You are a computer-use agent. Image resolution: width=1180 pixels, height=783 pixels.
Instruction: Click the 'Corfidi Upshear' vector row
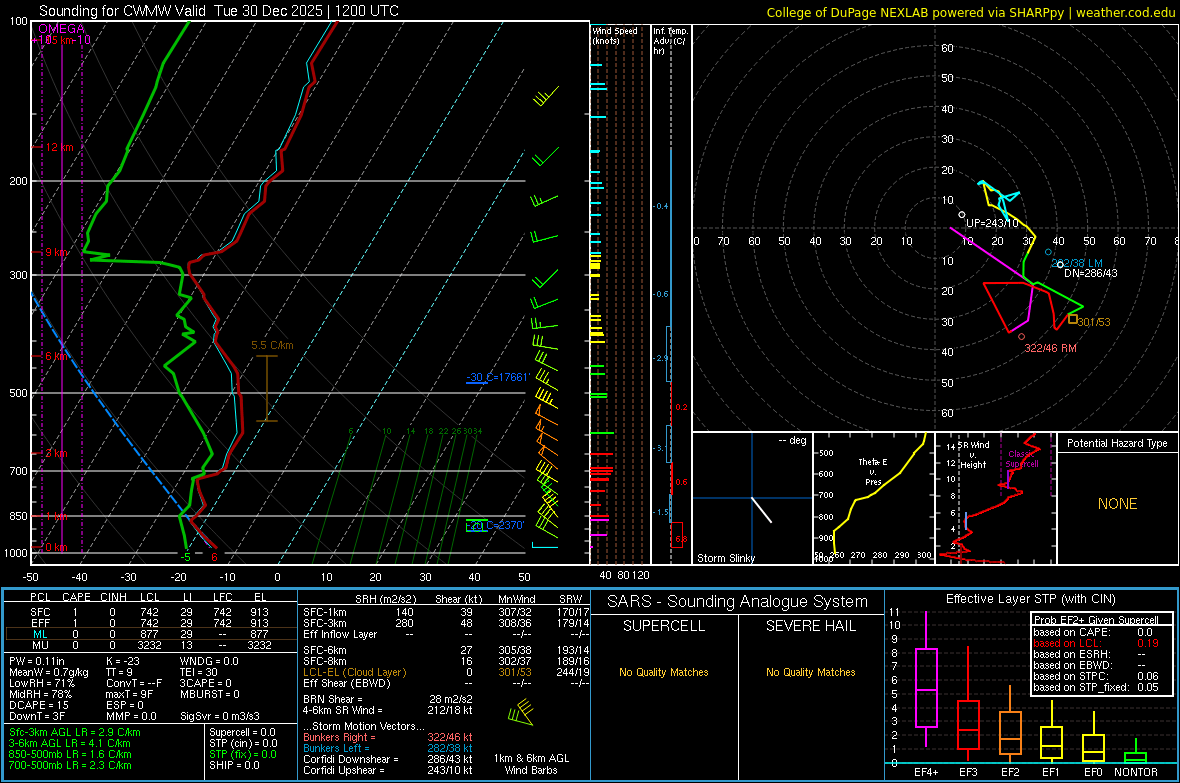pyautogui.click(x=388, y=770)
